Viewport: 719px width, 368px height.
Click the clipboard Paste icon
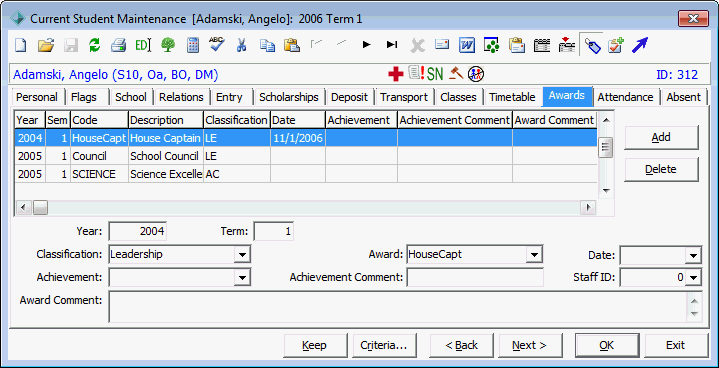[292, 45]
